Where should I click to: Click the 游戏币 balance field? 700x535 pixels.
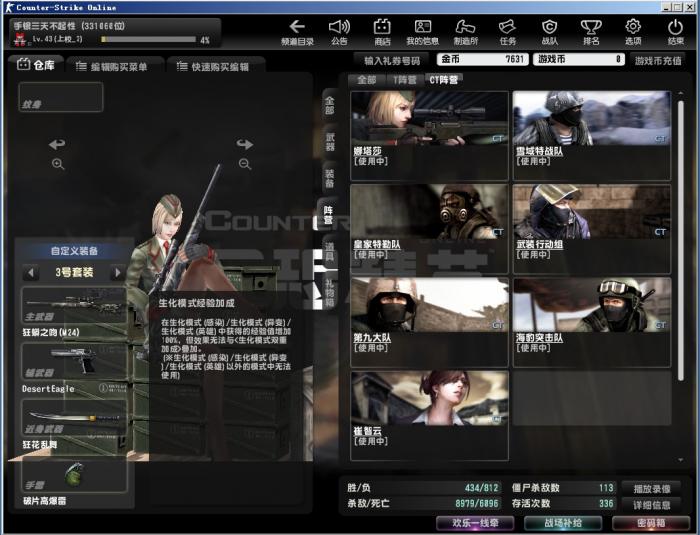579,59
